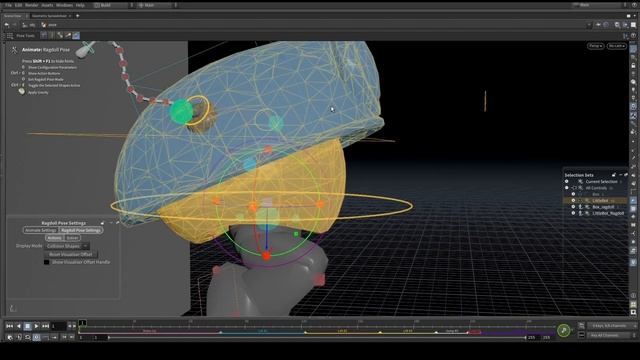Go back in the network path bar
The width and height of the screenshot is (640, 360).
click(7, 25)
